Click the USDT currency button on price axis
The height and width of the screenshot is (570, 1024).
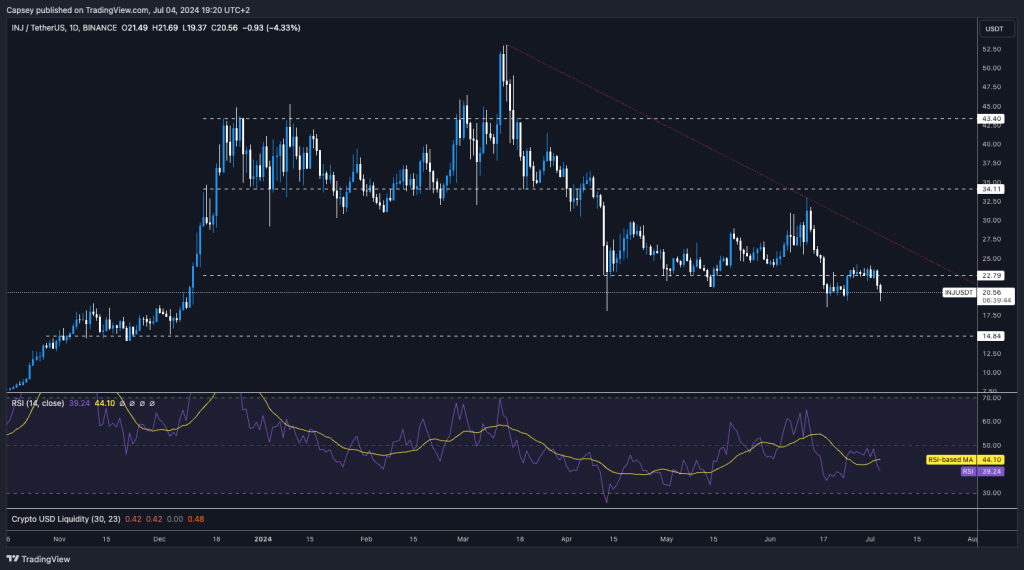(994, 29)
